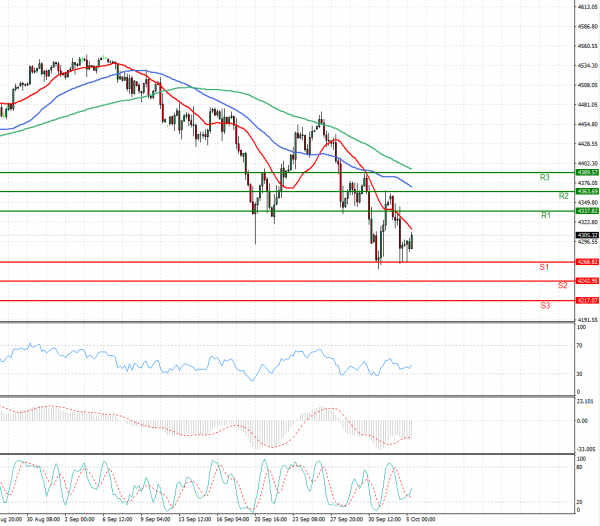Screen dimensions: 600x526
Task: Click the 6 Sep 12:00 date label
Action: pos(117,519)
